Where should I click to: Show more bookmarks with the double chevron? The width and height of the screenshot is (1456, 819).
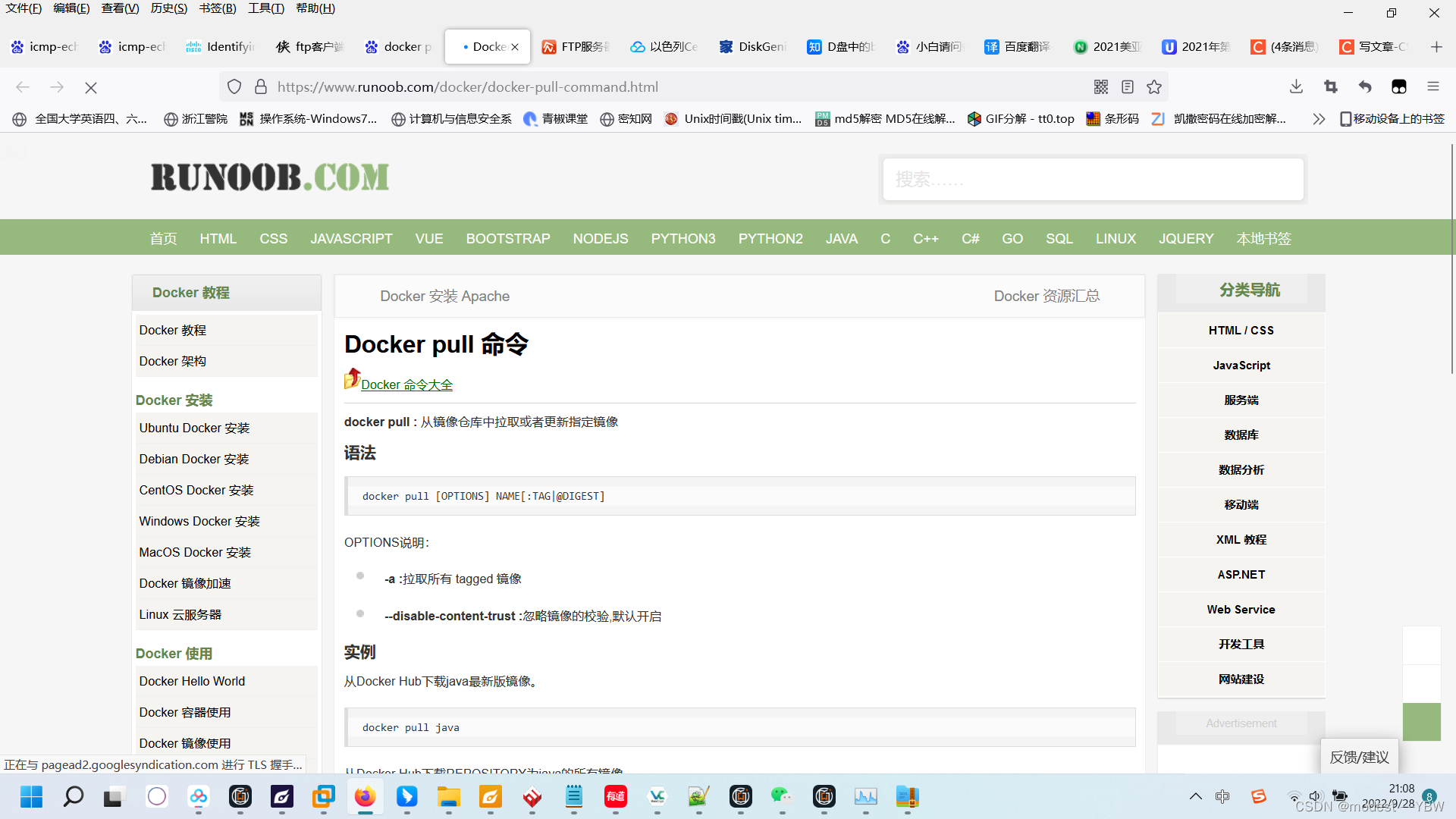click(x=1319, y=119)
